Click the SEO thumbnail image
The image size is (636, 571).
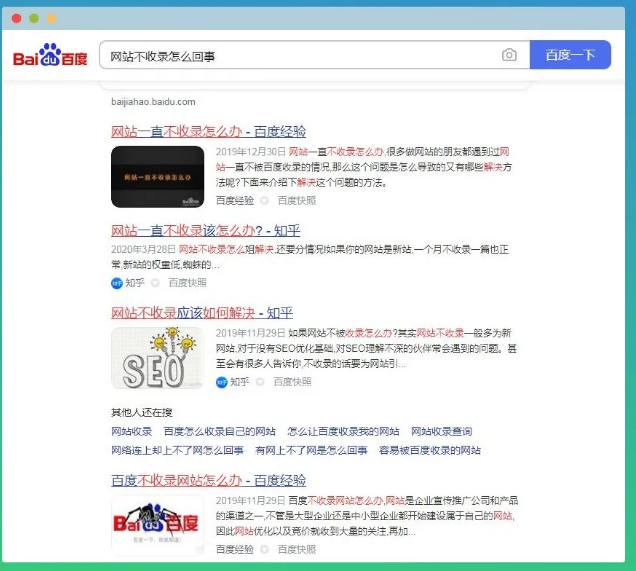(x=157, y=358)
